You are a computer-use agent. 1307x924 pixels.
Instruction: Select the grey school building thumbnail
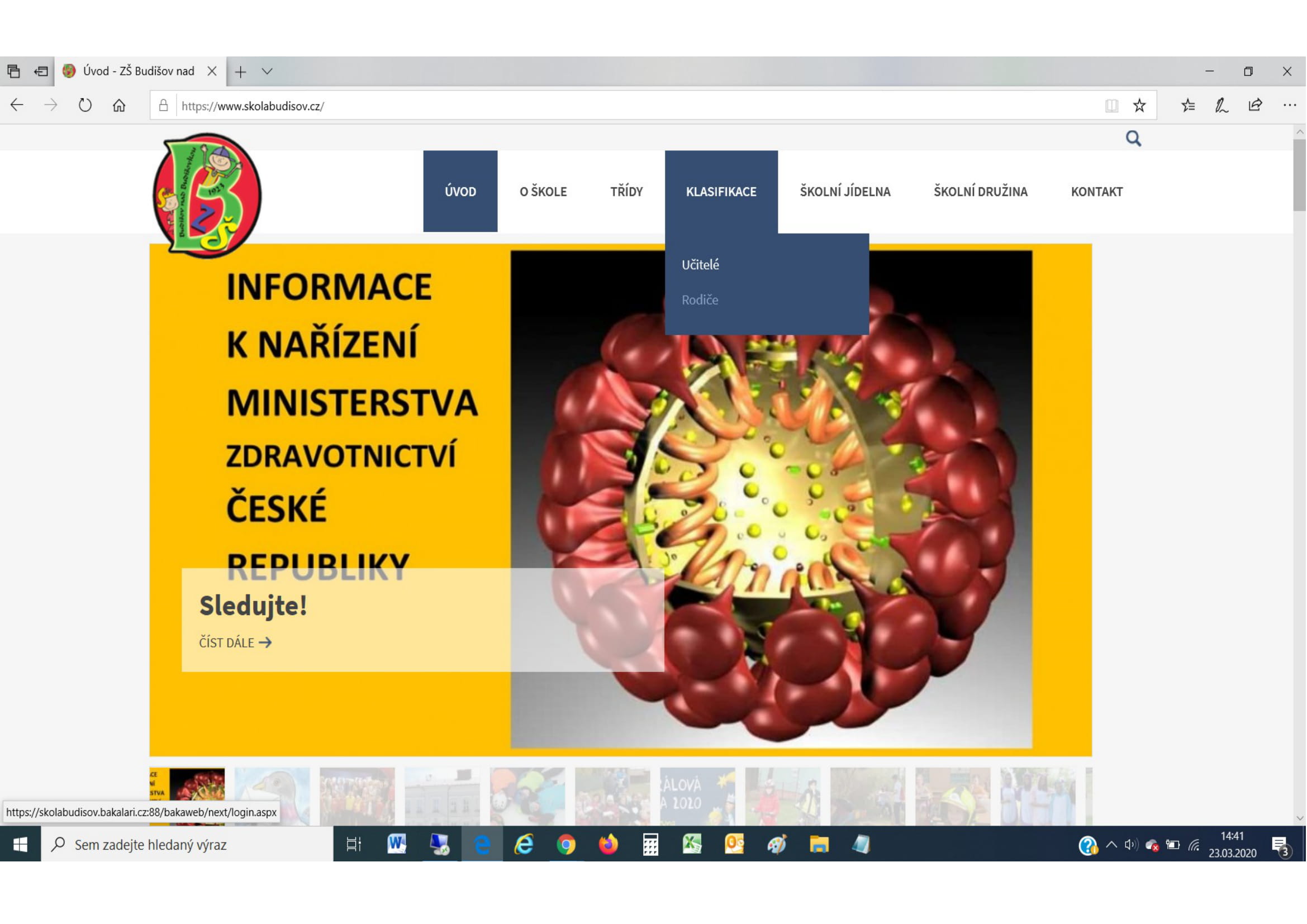(443, 797)
